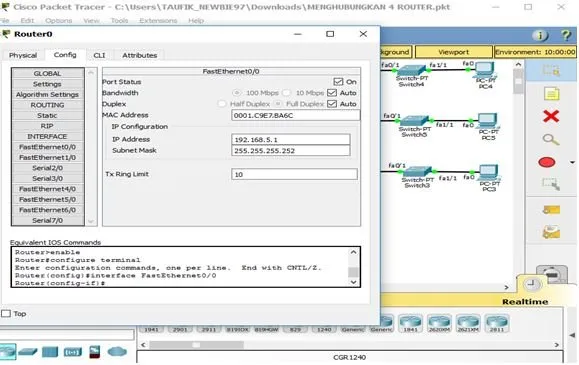The image size is (579, 365).
Task: Open the PC3 device in workspace
Action: [489, 173]
